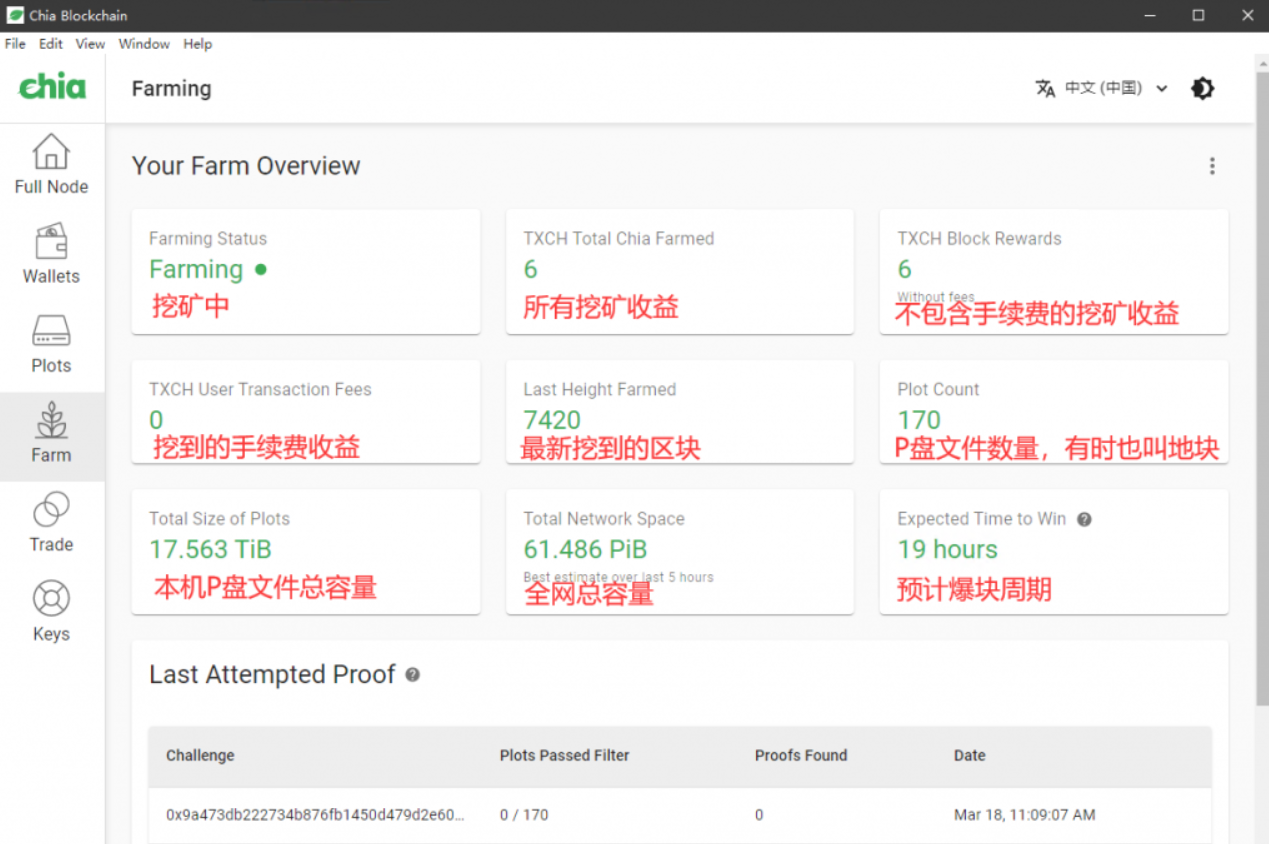The height and width of the screenshot is (844, 1269).
Task: Open the Trade overlapping circles icon
Action: [x=51, y=509]
